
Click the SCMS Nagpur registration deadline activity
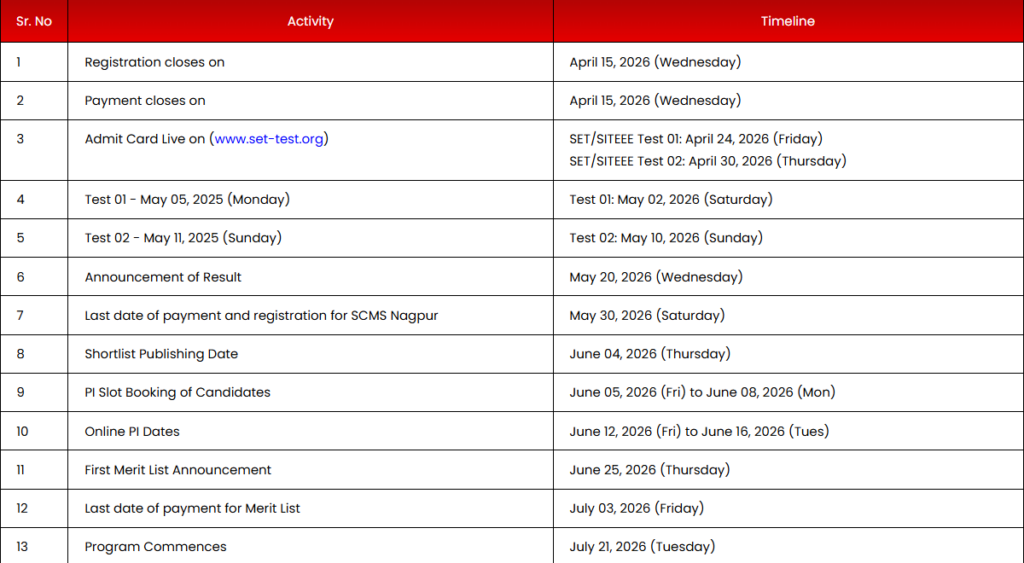pyautogui.click(x=261, y=315)
